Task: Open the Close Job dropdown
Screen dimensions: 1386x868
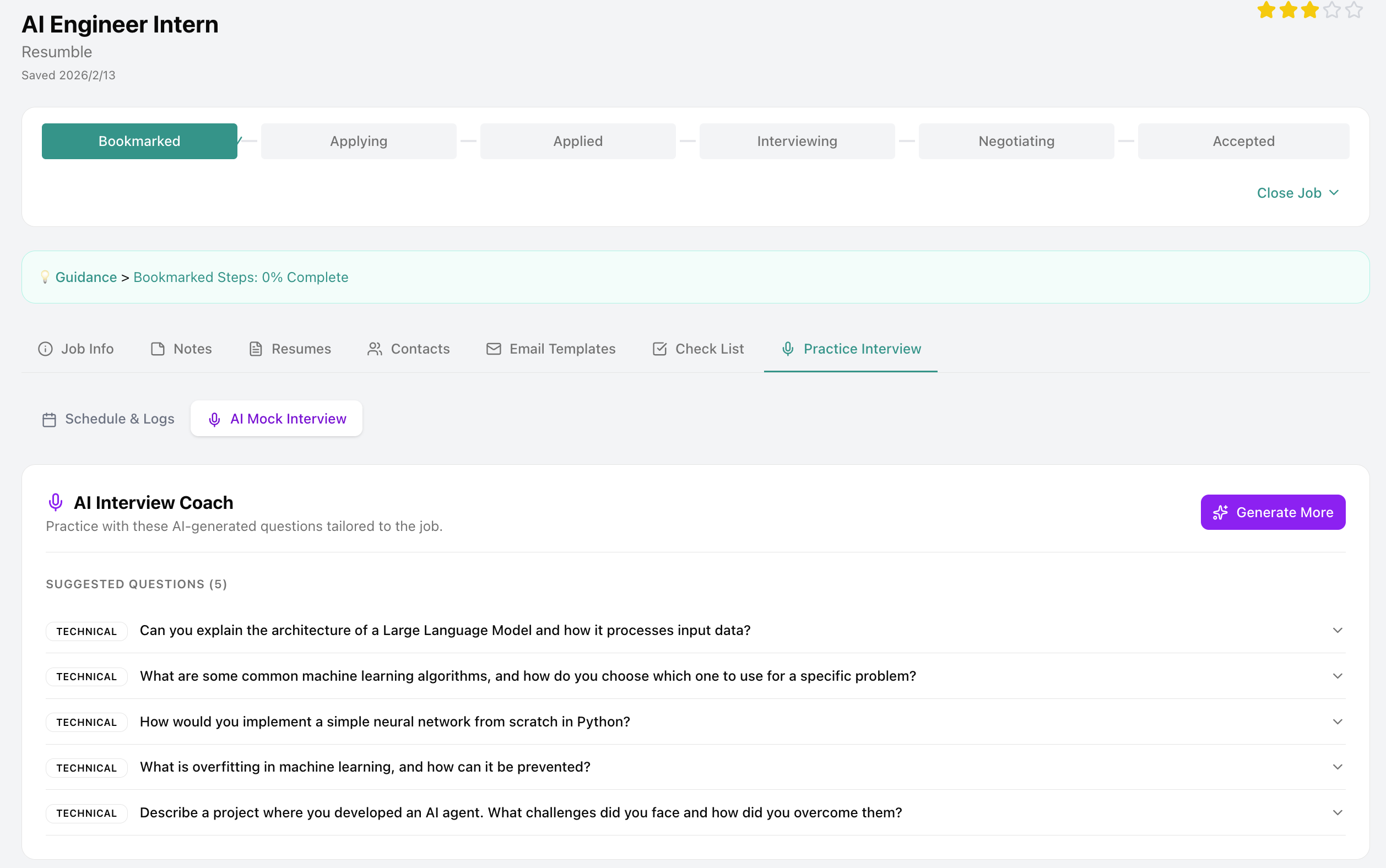Action: pyautogui.click(x=1297, y=193)
